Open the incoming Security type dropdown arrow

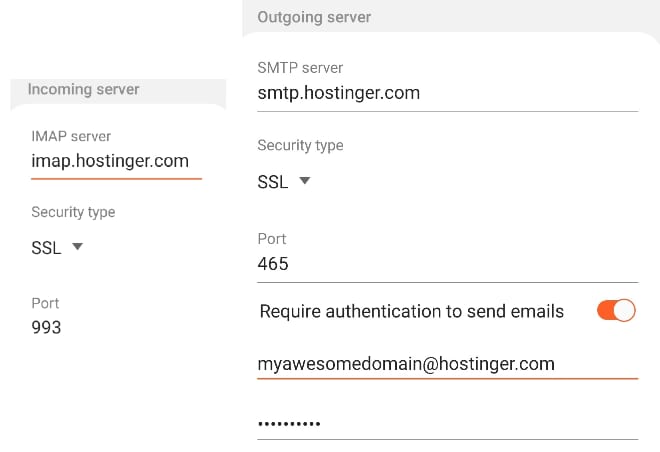point(78,247)
